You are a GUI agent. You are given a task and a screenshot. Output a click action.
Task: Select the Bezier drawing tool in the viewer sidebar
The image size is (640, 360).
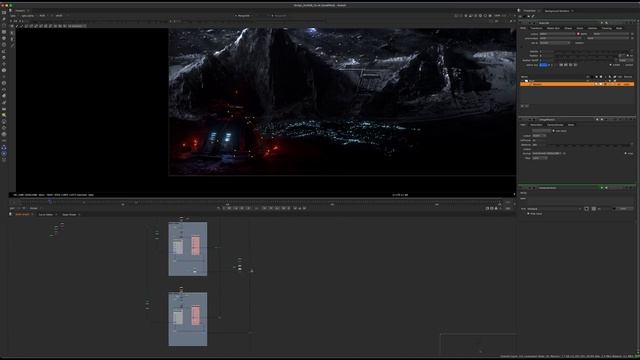(12, 39)
